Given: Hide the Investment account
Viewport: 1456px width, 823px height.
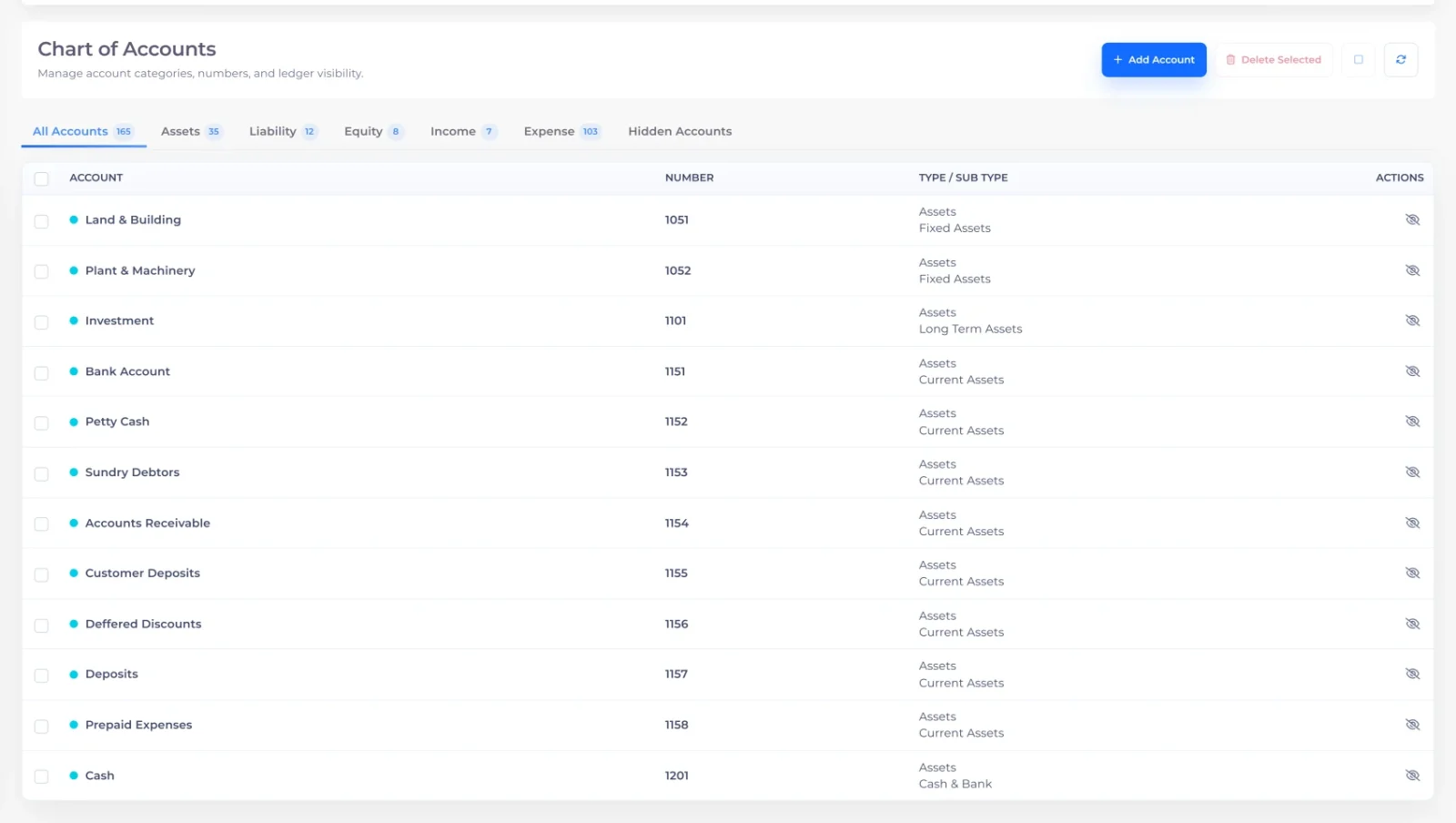Looking at the screenshot, I should tap(1412, 320).
